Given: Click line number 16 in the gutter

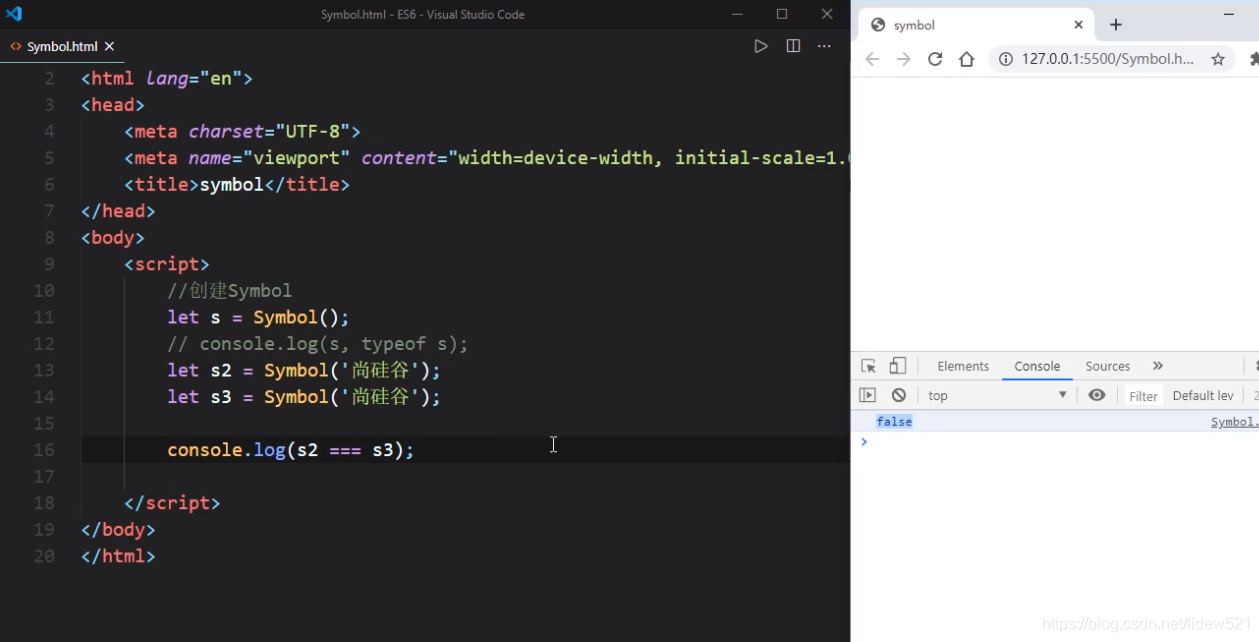Looking at the screenshot, I should pyautogui.click(x=44, y=450).
